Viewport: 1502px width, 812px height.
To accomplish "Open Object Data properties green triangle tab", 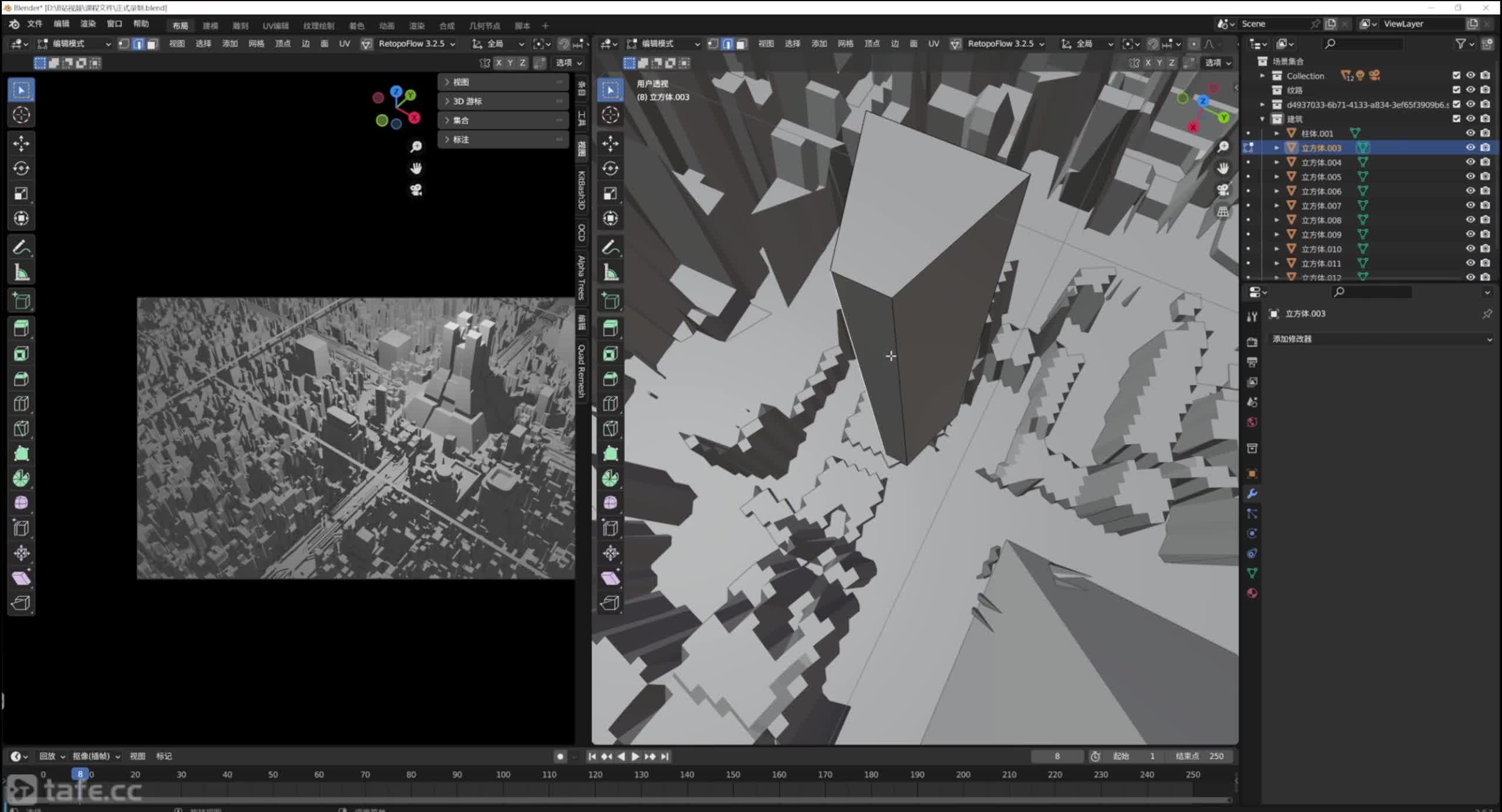I will (x=1252, y=573).
